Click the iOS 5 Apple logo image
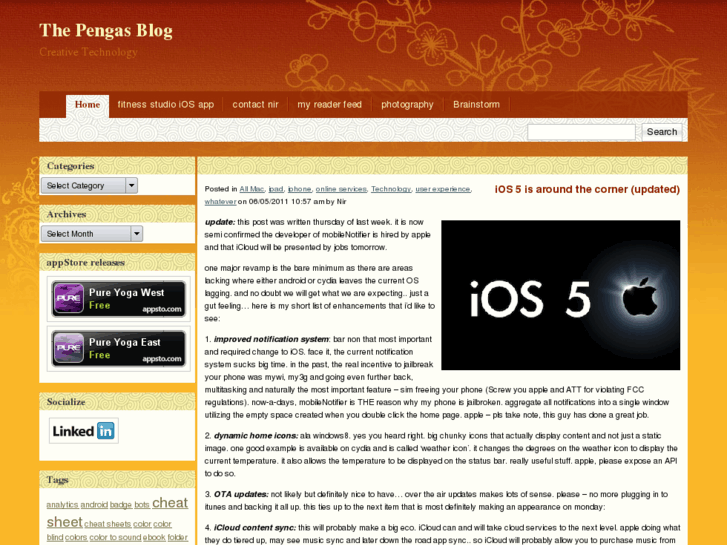727x545 pixels. 561,295
